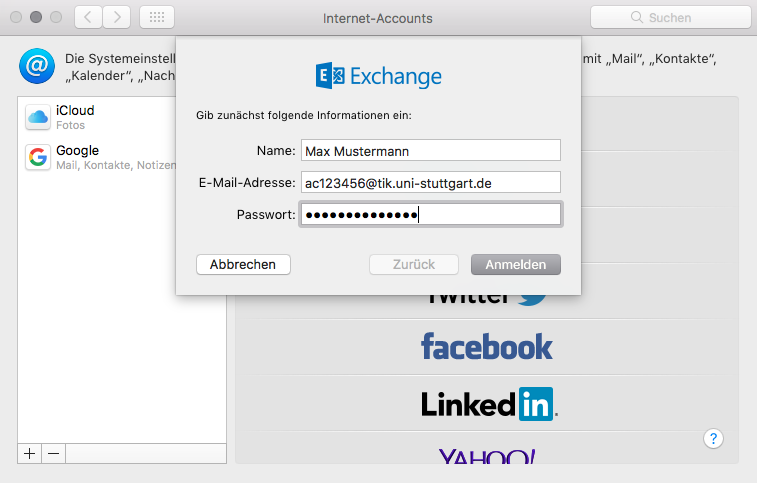Remove account with minus button
Viewport: 757px width, 483px height.
pos(54,454)
